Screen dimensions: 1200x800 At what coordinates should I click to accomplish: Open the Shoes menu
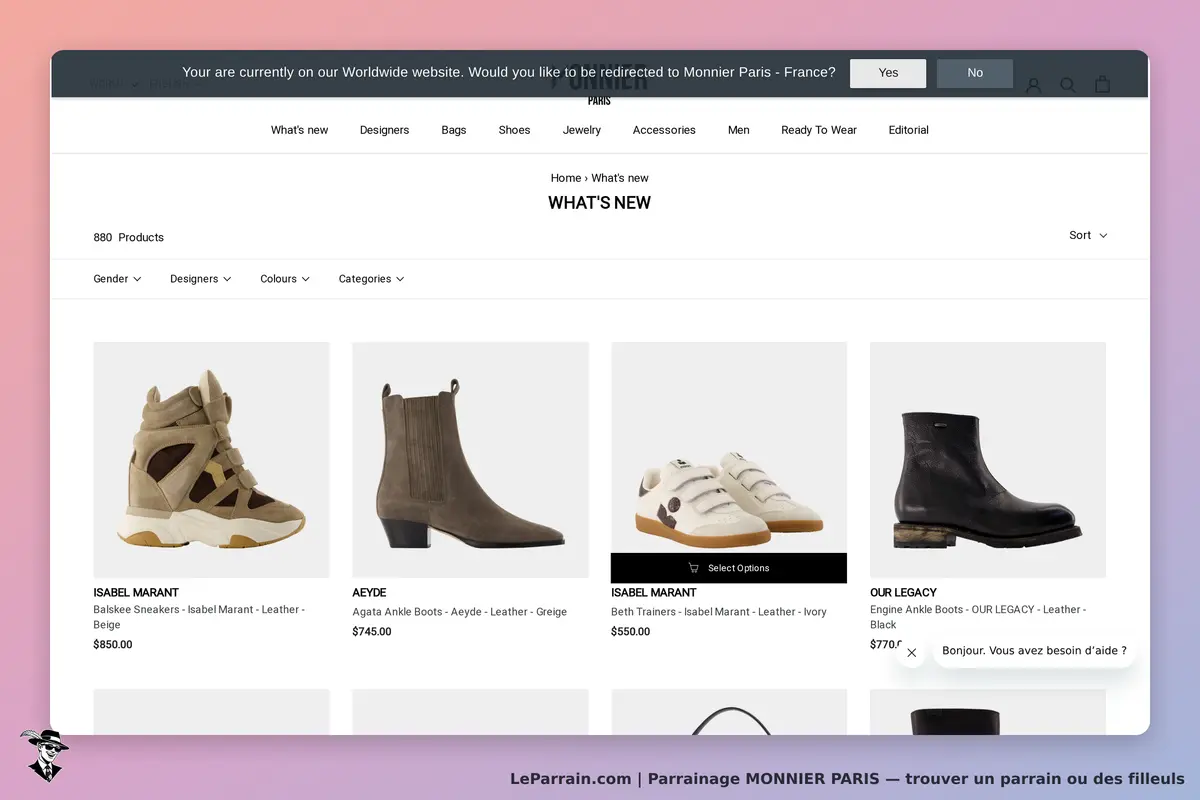click(x=514, y=130)
